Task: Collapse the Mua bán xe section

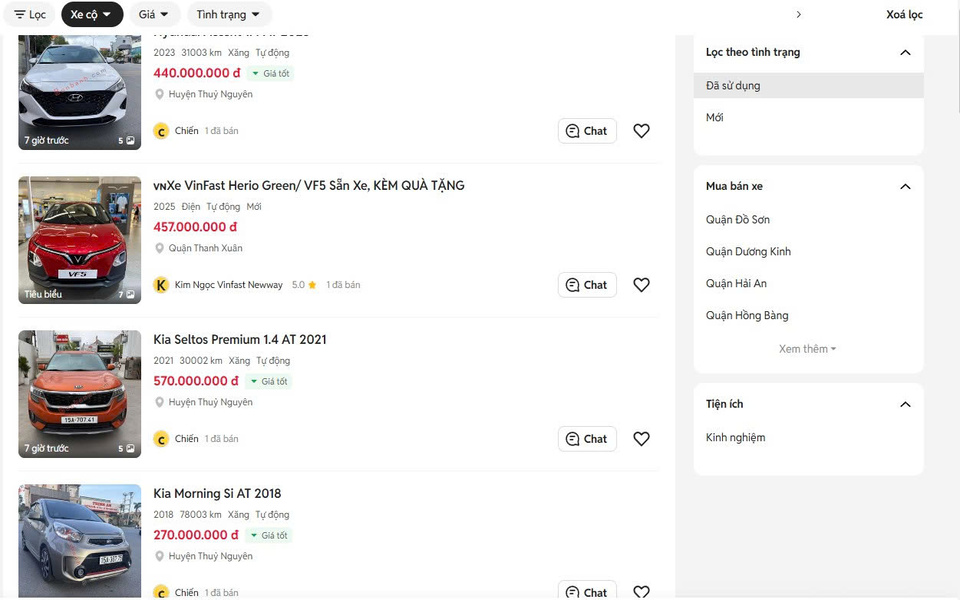Action: (x=905, y=187)
